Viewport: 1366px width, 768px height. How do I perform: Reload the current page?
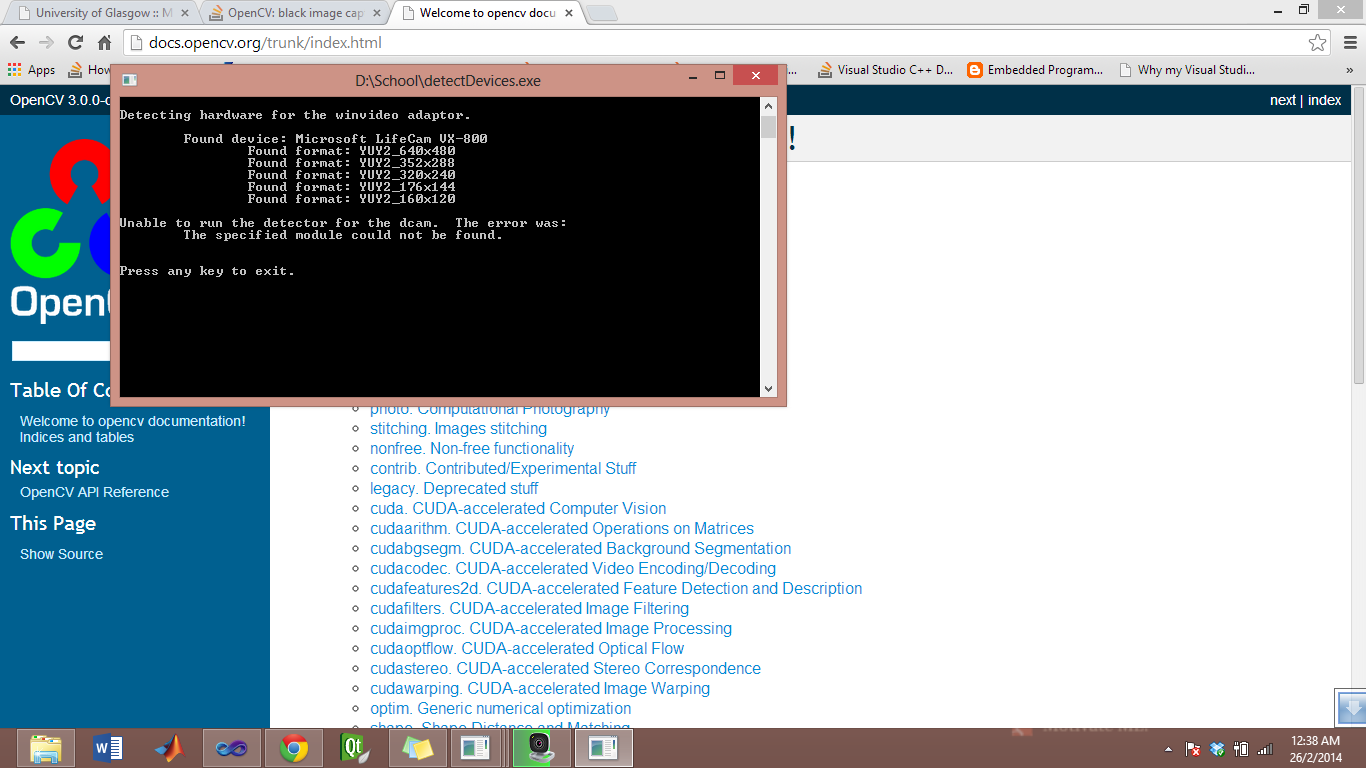pos(75,43)
